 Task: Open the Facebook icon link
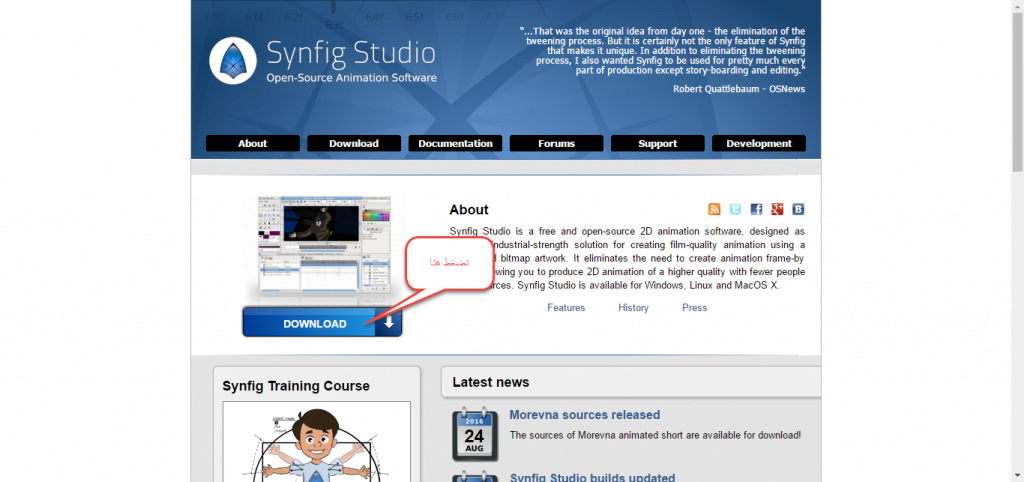[756, 209]
